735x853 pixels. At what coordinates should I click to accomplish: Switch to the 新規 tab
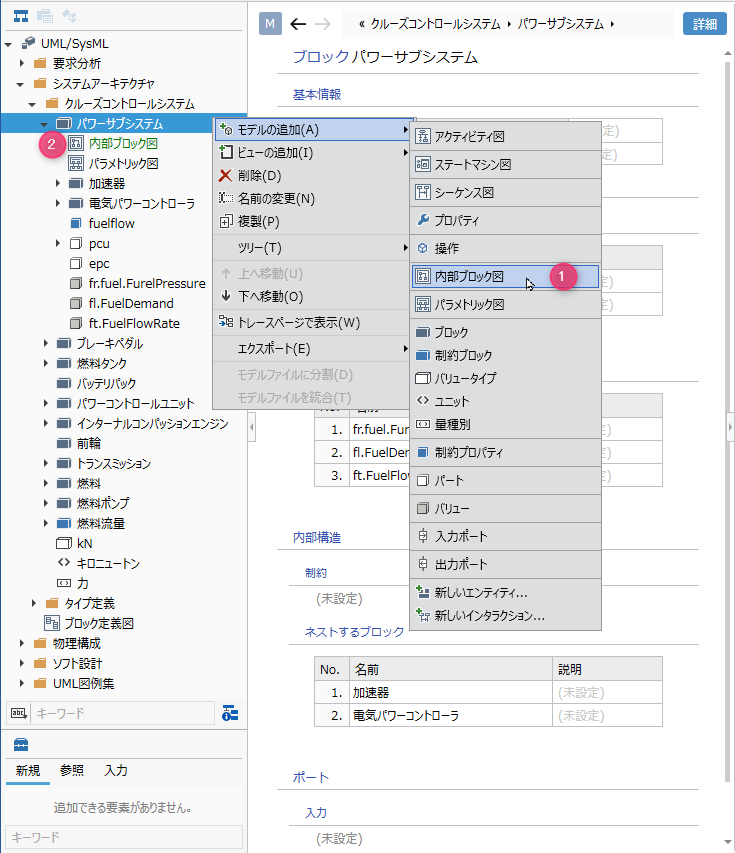click(x=28, y=770)
